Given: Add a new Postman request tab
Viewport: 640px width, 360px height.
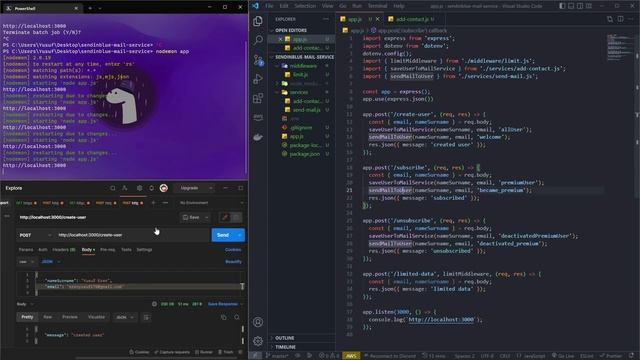Looking at the screenshot, I should click(x=153, y=202).
